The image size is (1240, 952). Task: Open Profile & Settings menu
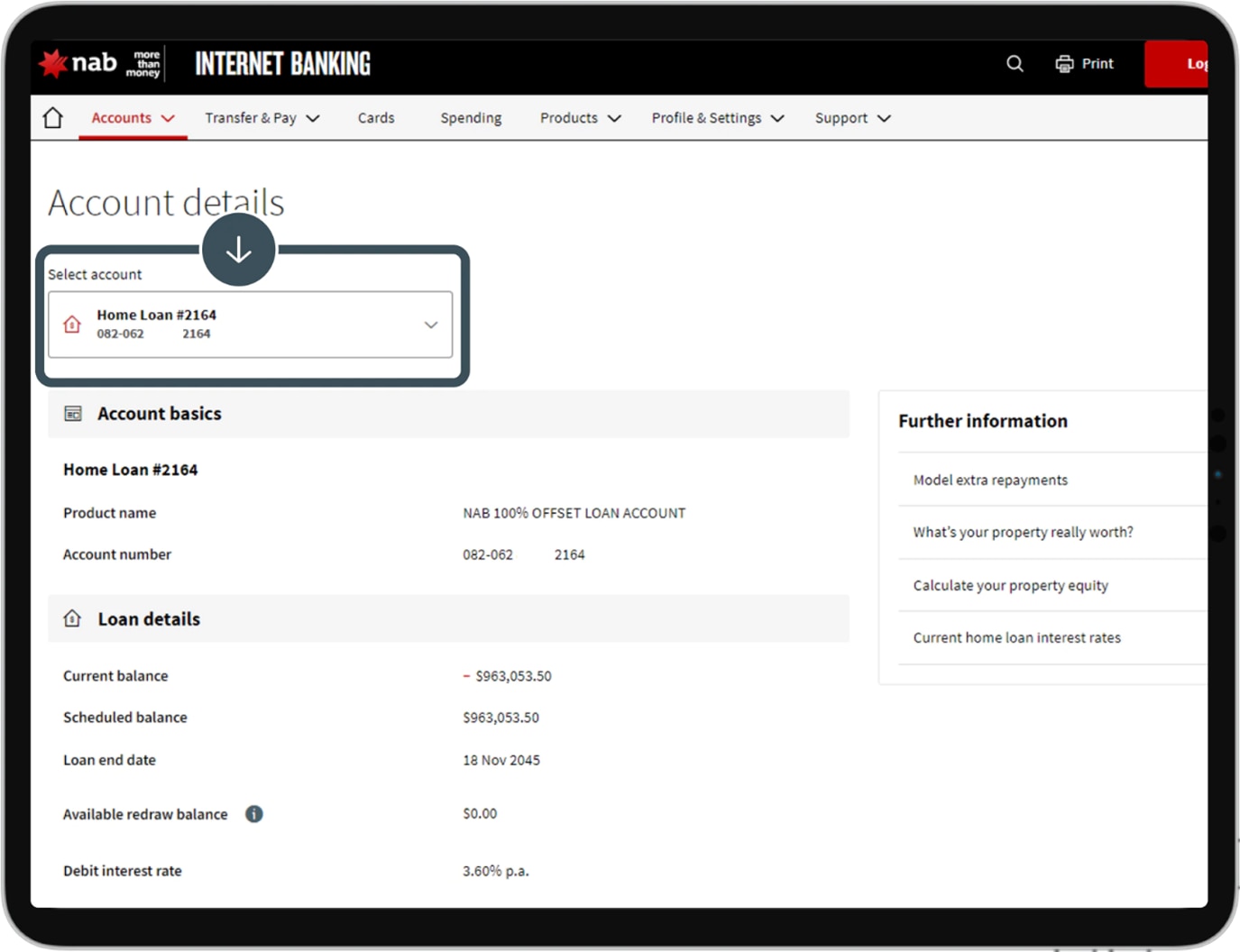[717, 118]
